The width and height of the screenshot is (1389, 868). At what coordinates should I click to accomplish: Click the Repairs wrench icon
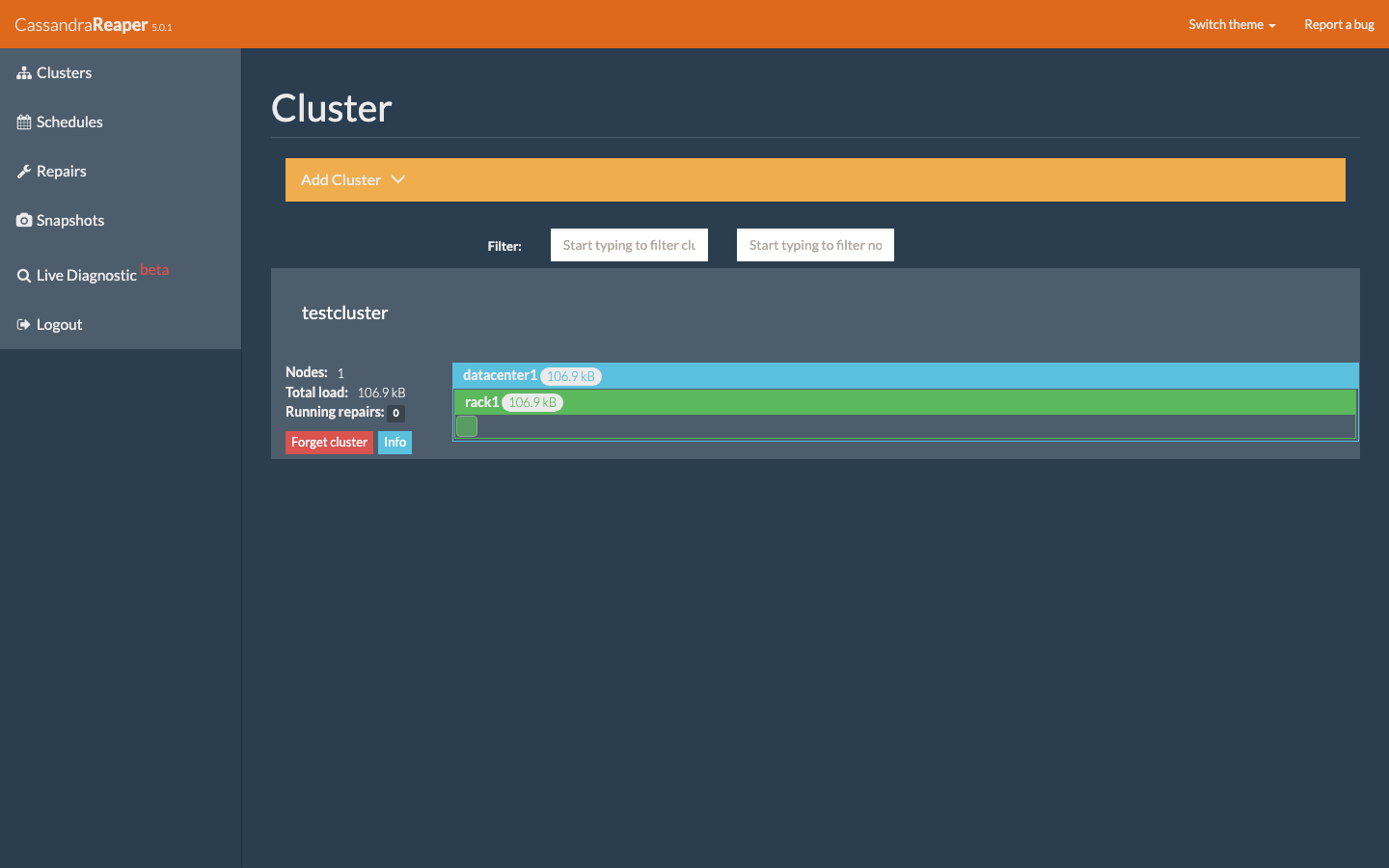tap(24, 172)
